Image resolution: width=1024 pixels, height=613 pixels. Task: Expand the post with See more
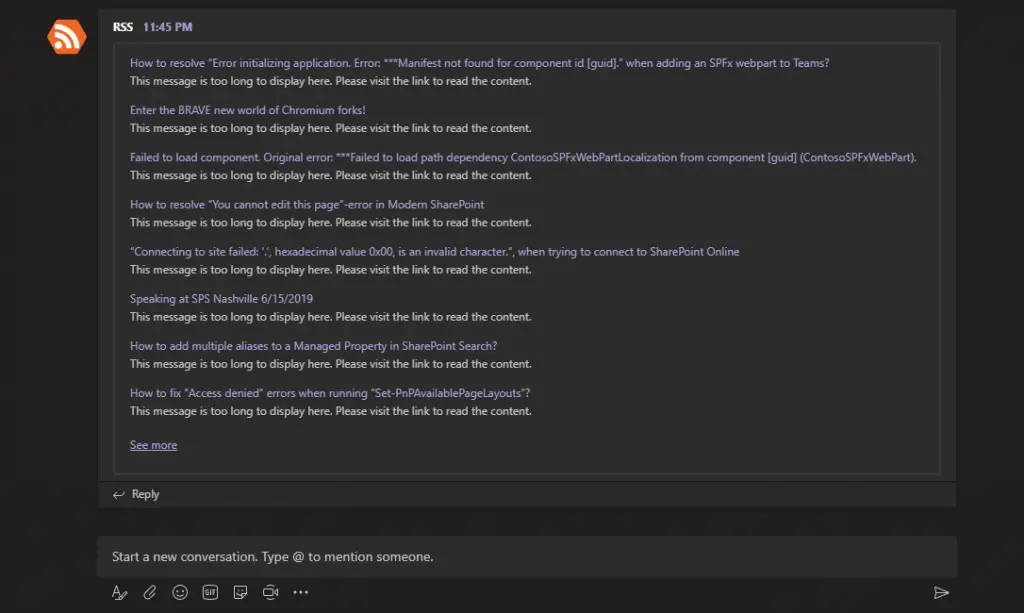[x=153, y=445]
